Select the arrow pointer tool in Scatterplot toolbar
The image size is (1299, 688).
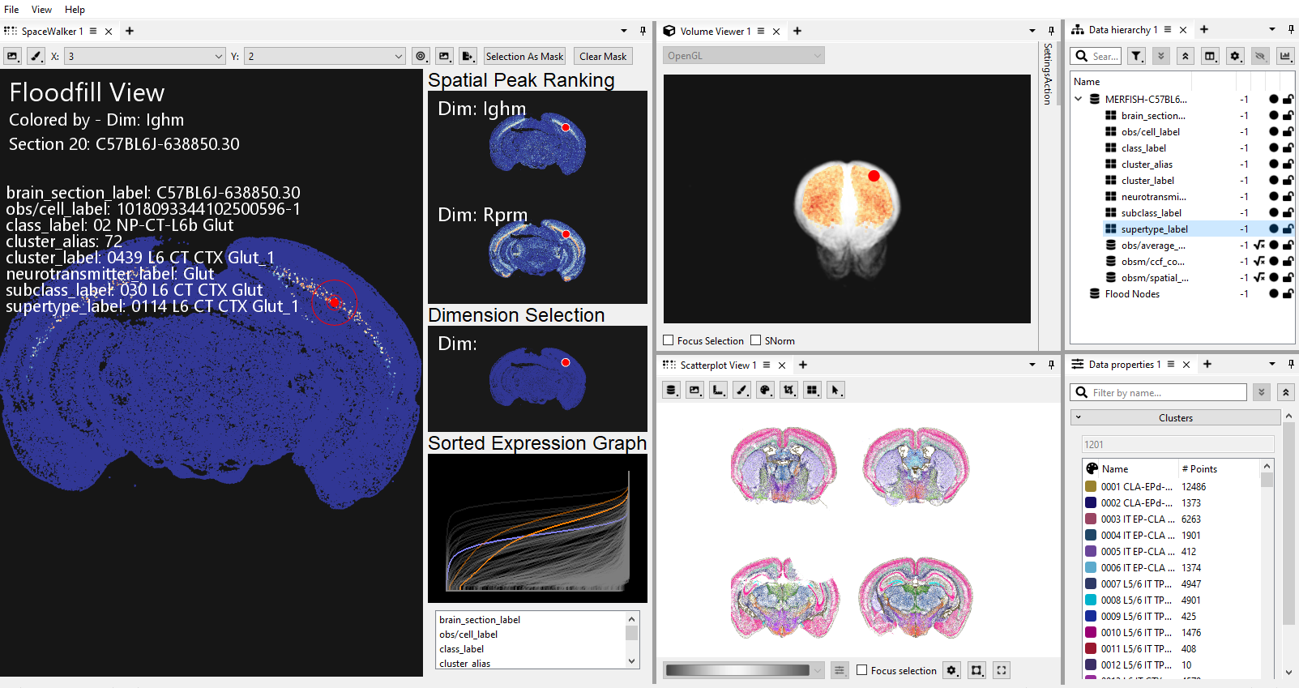point(836,390)
